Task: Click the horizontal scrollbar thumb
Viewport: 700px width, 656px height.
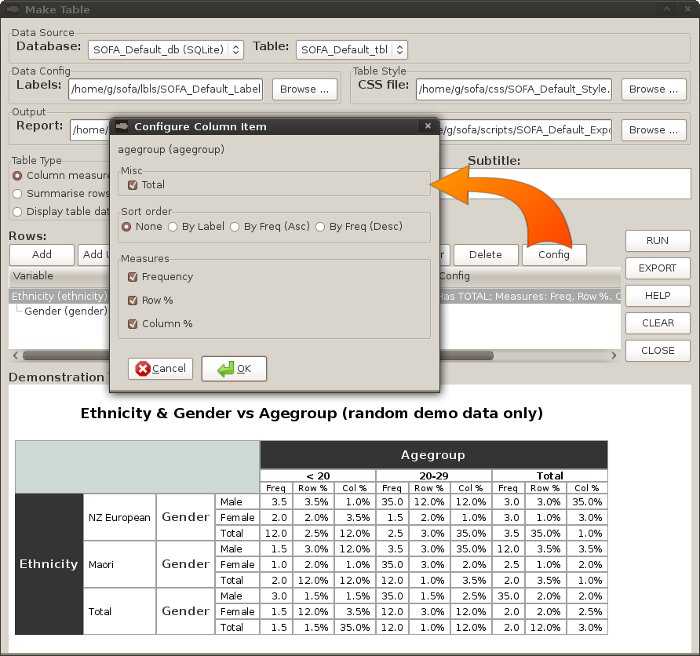Action: (x=258, y=355)
